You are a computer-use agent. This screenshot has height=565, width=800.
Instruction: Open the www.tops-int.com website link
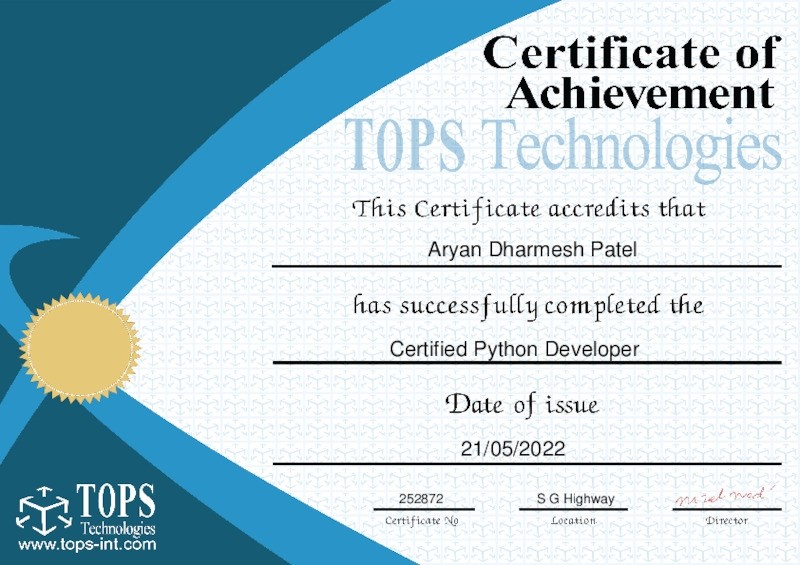[x=88, y=546]
